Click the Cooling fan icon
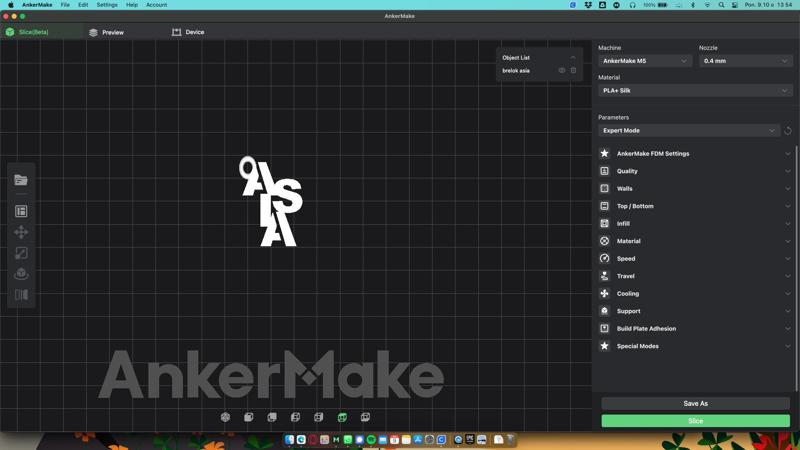Image resolution: width=800 pixels, height=450 pixels. tap(605, 293)
